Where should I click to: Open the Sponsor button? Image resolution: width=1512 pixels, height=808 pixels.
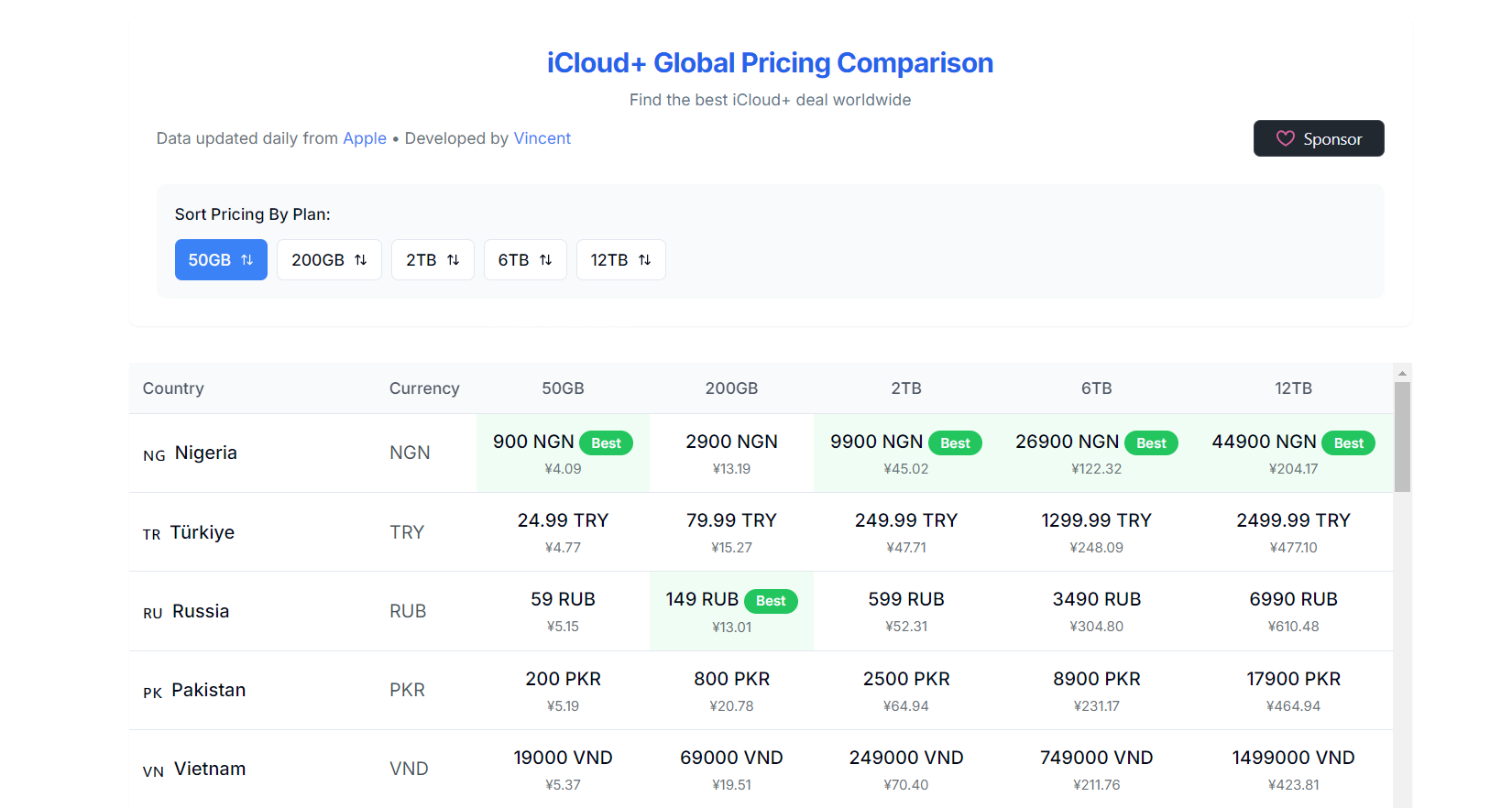click(1319, 138)
